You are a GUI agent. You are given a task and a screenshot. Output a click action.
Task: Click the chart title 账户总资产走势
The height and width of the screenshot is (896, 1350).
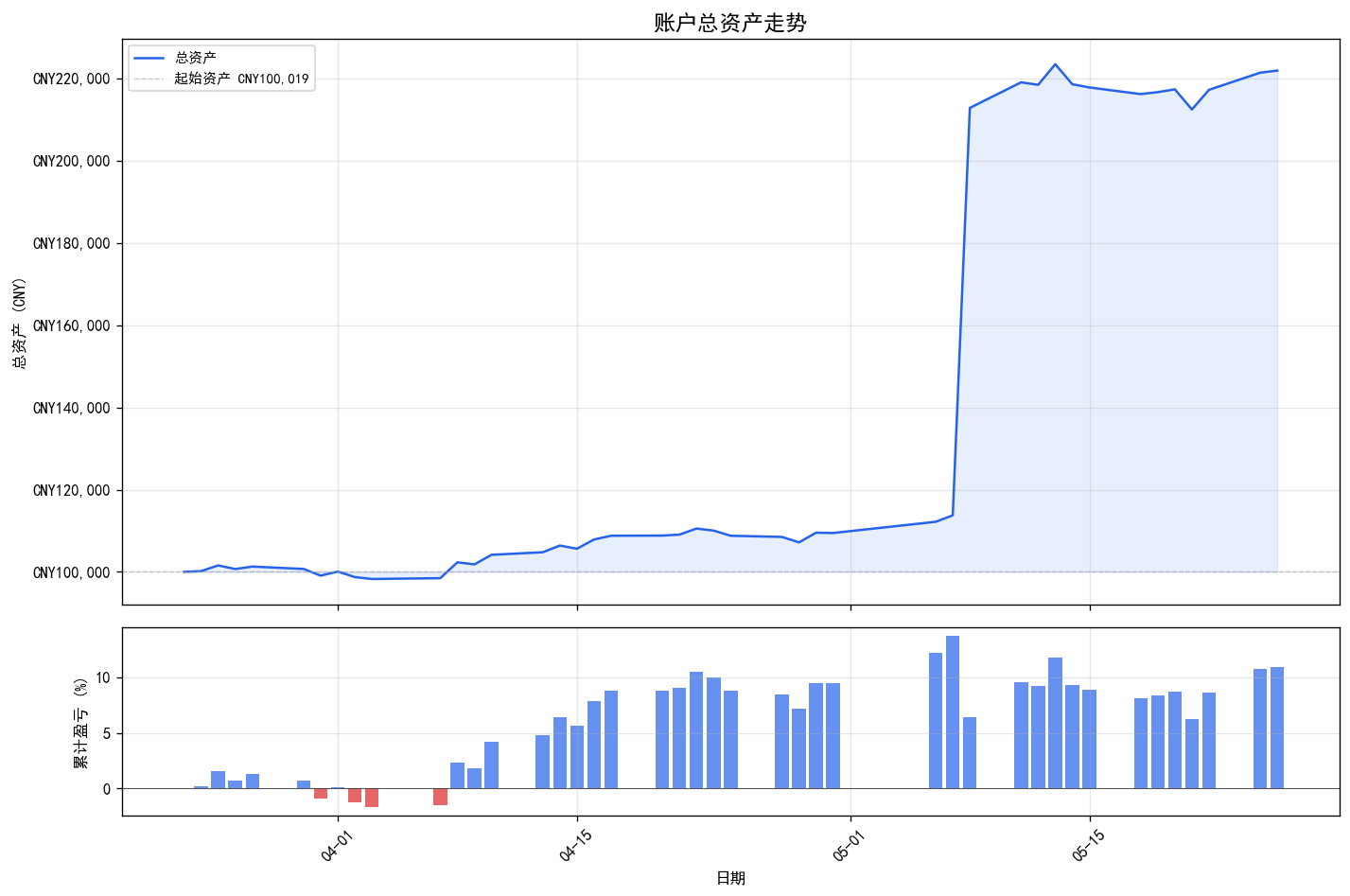click(x=730, y=23)
